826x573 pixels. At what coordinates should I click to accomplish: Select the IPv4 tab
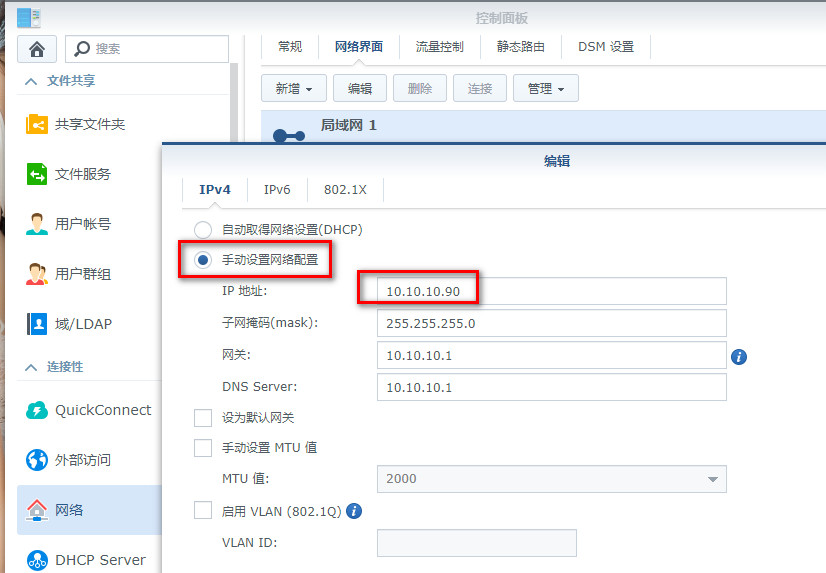[215, 190]
